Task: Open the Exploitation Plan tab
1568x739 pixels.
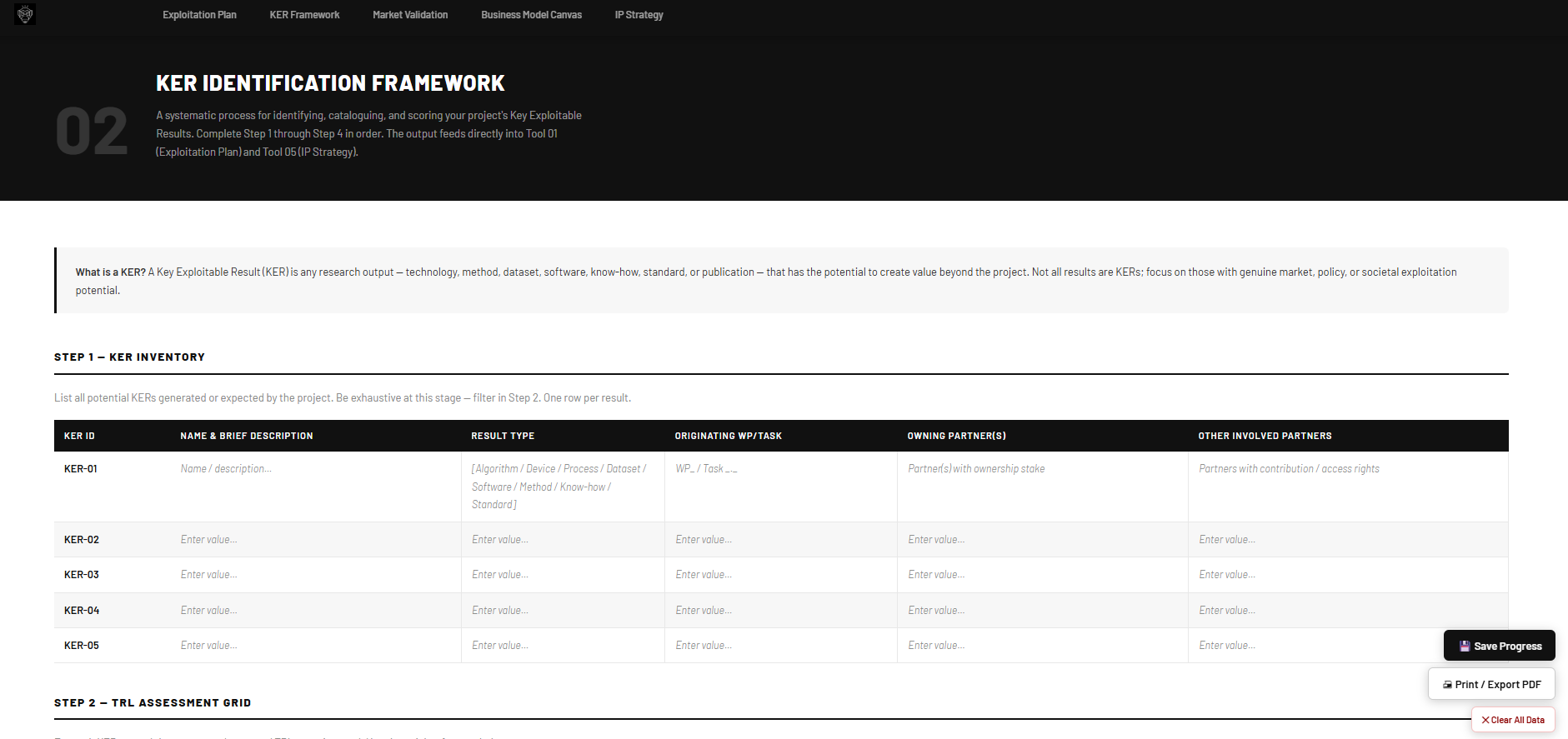Action: pyautogui.click(x=199, y=15)
